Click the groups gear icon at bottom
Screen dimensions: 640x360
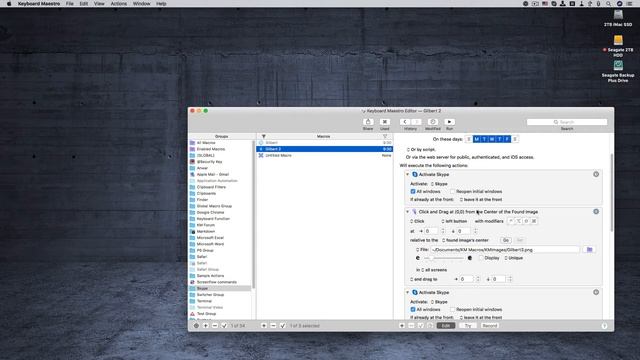[x=196, y=326]
